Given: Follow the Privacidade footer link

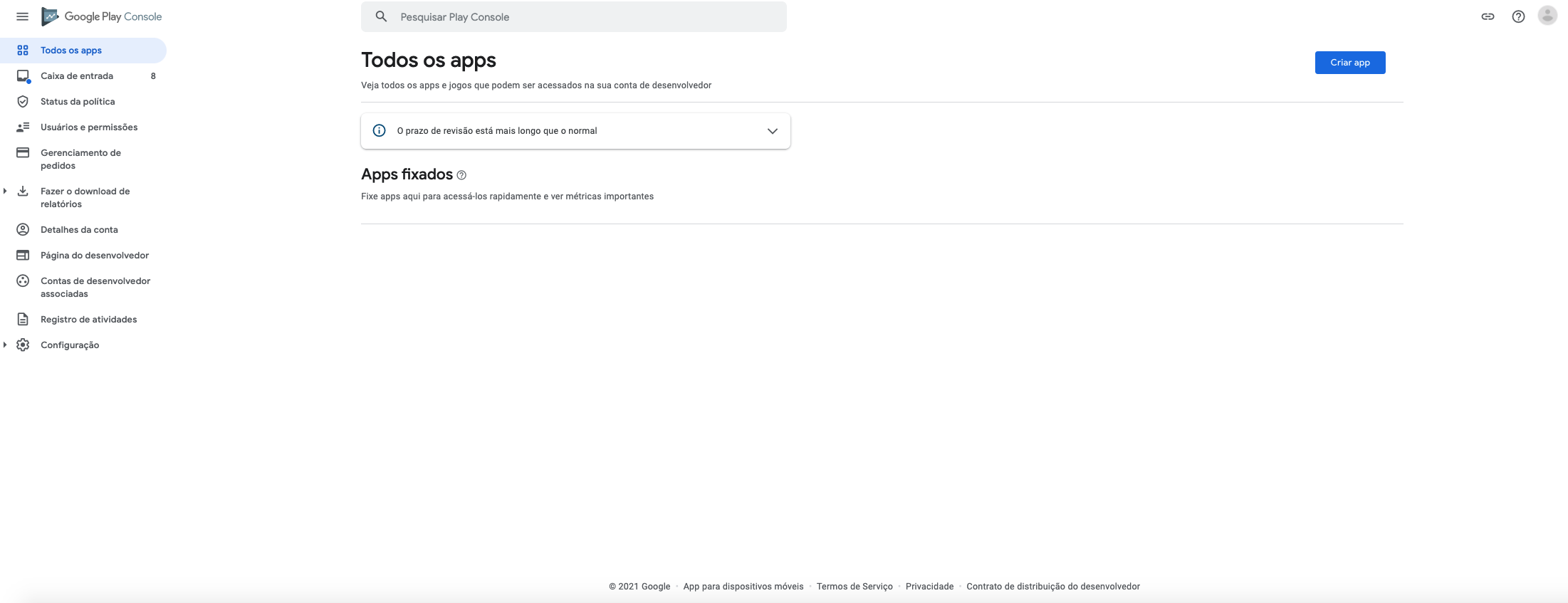Looking at the screenshot, I should pos(929,587).
